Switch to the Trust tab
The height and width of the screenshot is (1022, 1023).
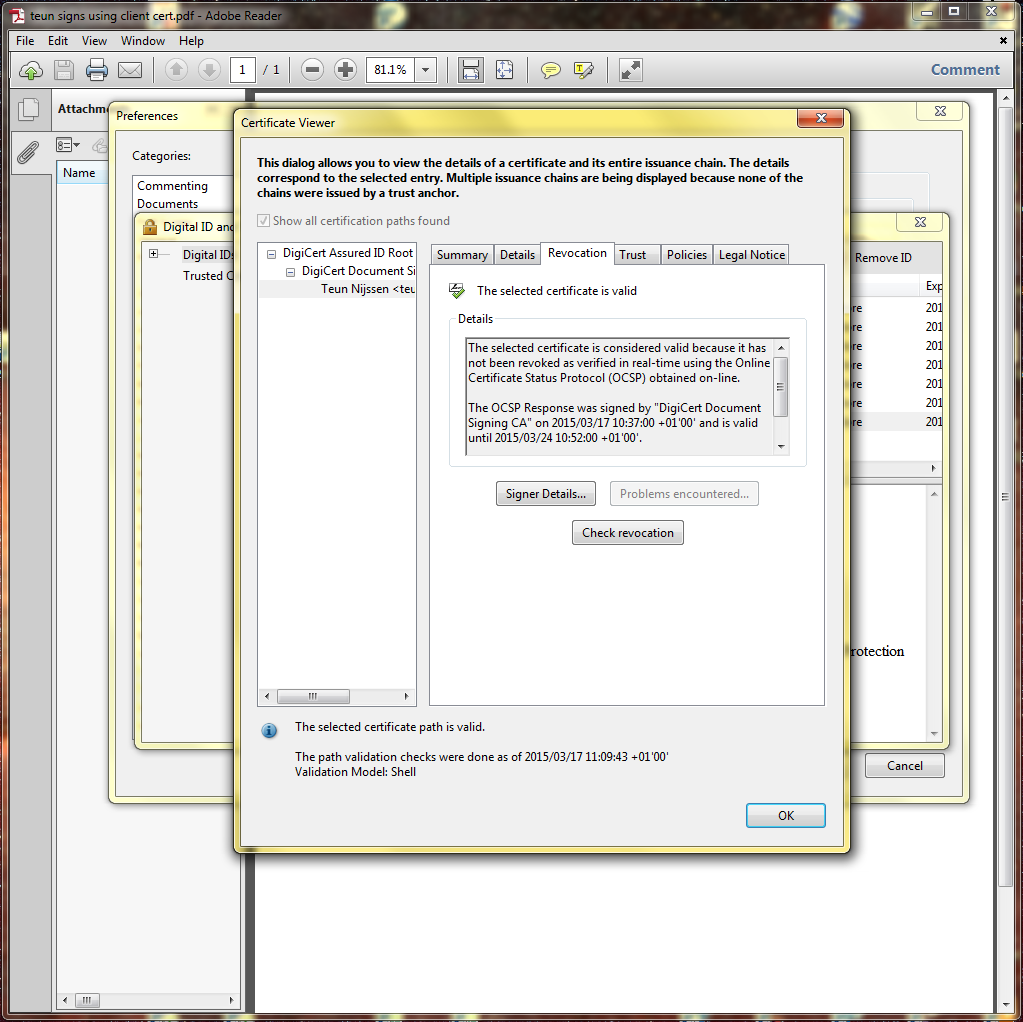pos(633,255)
